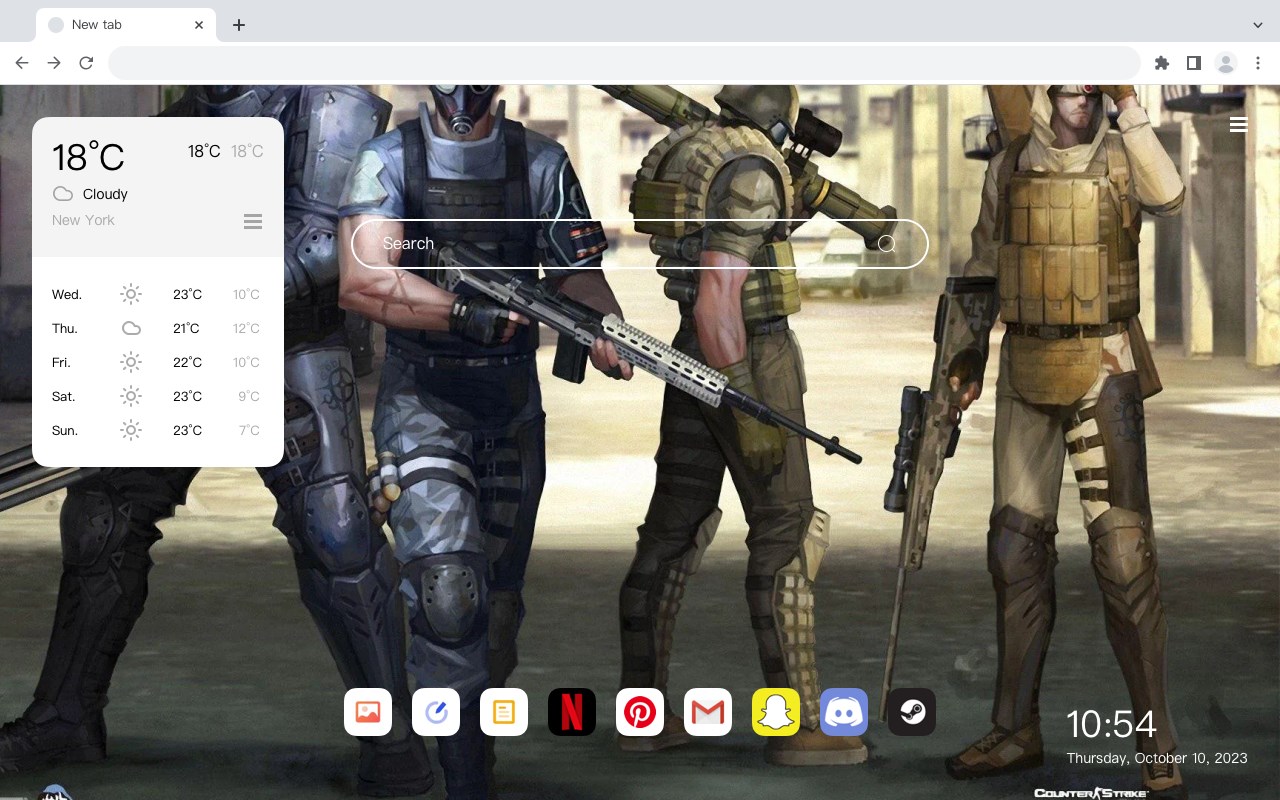Screen dimensions: 1280x800
Task: Click Thursday's cloud weather icon
Action: 131,328
